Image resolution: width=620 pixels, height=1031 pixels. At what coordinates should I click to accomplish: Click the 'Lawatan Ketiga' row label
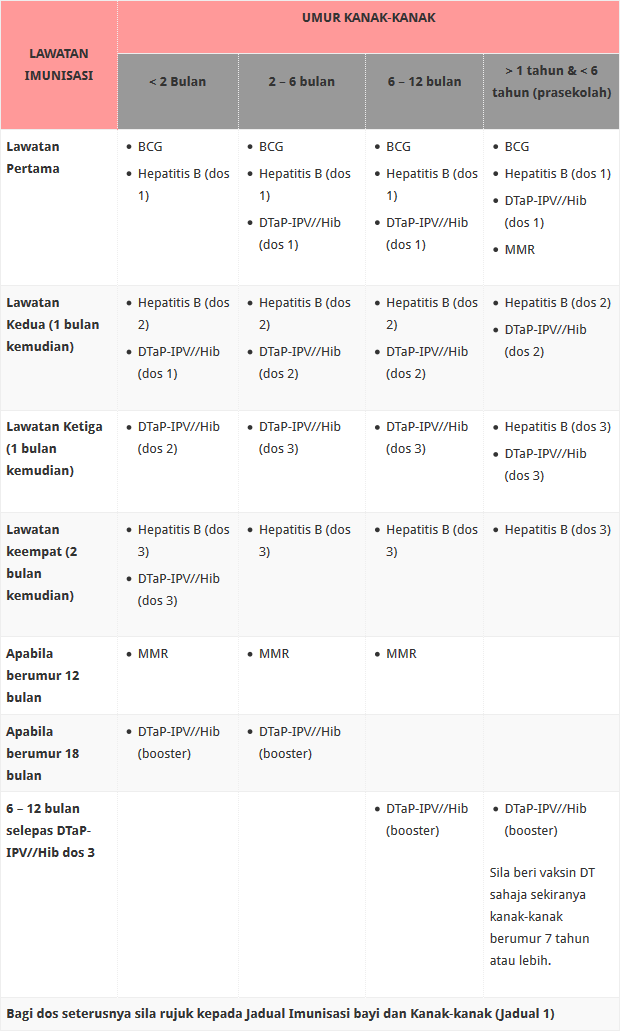coord(54,448)
